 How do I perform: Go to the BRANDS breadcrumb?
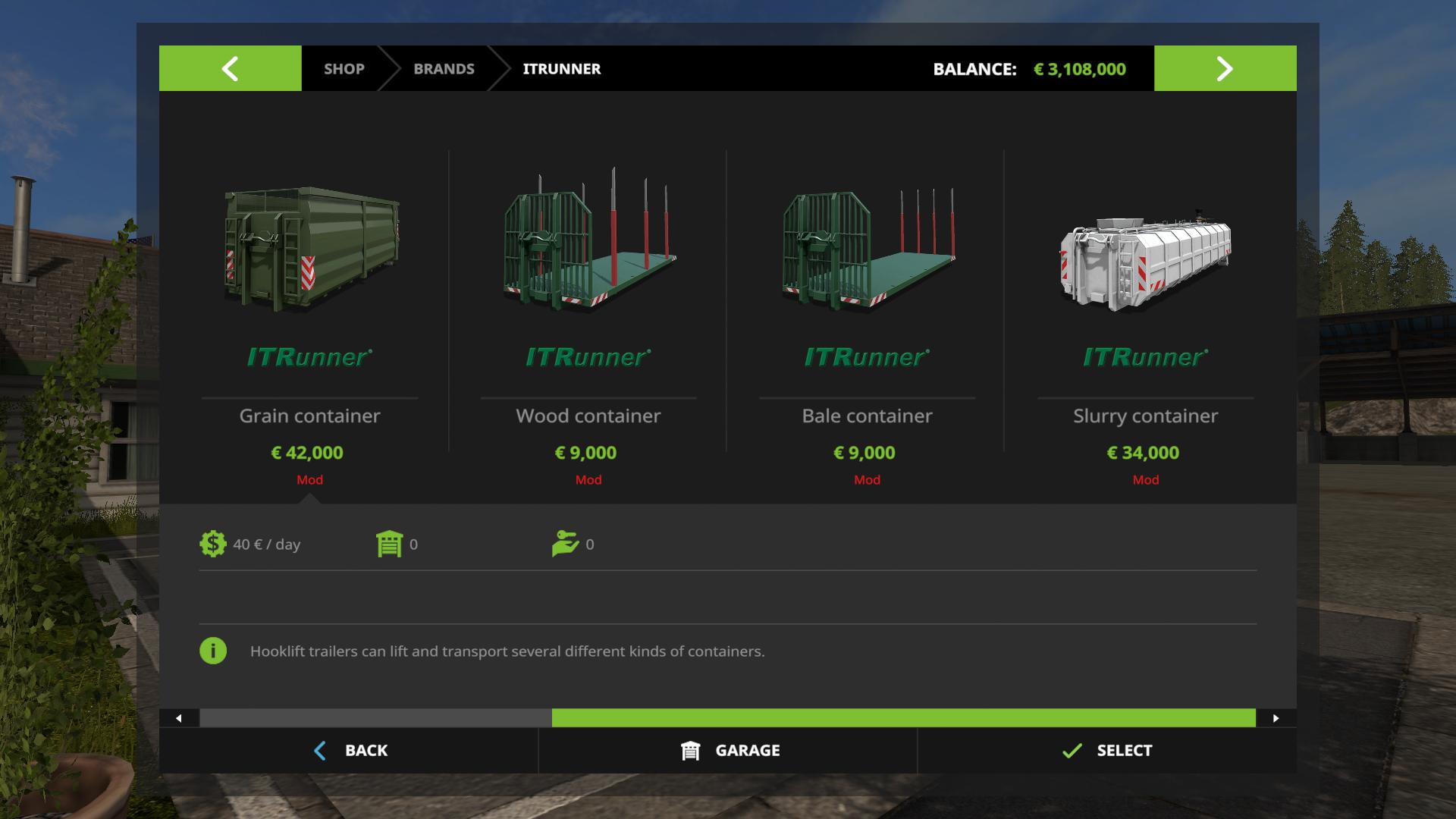[444, 68]
